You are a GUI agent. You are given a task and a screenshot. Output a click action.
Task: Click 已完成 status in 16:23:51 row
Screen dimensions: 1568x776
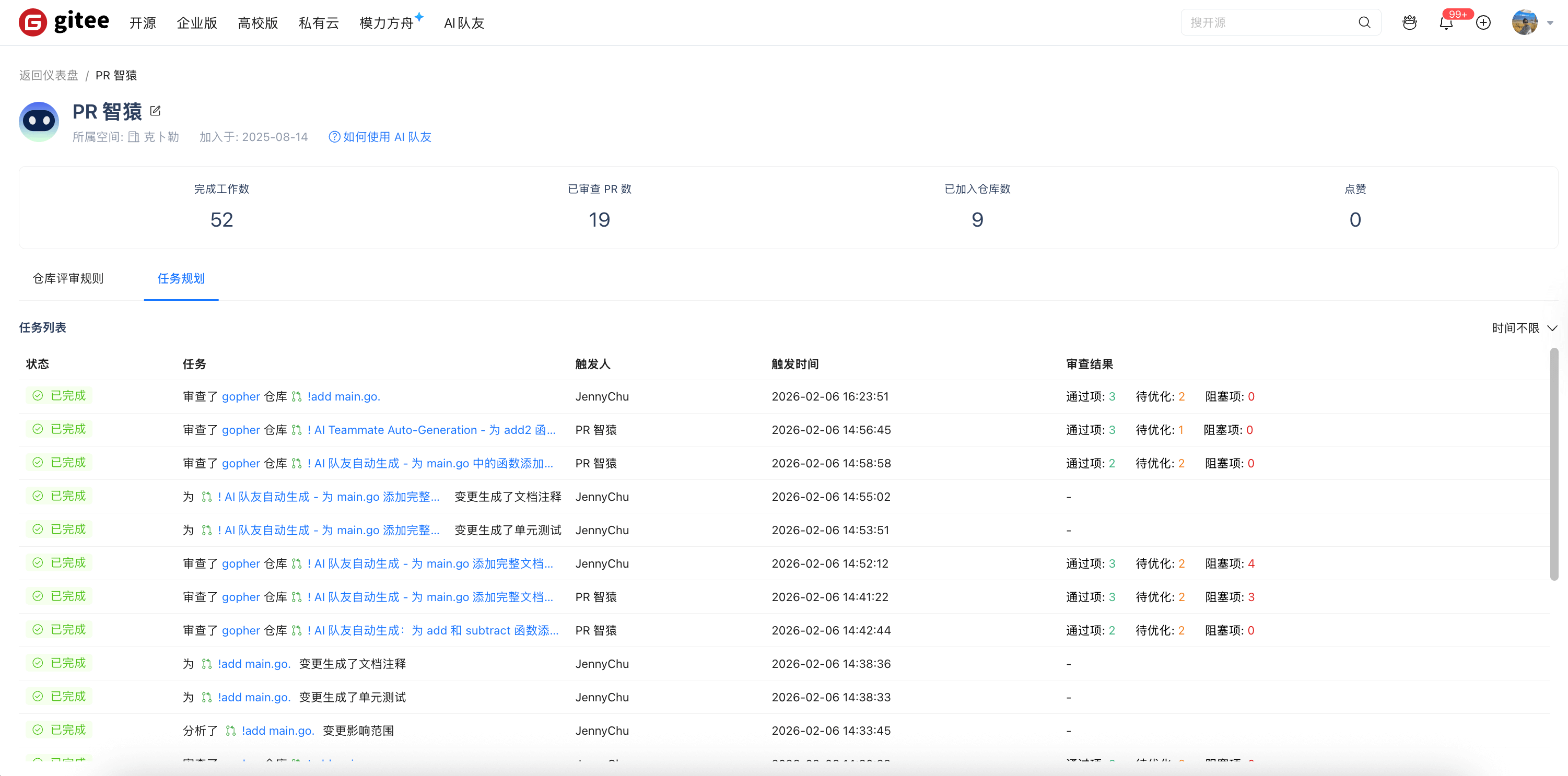pos(59,396)
